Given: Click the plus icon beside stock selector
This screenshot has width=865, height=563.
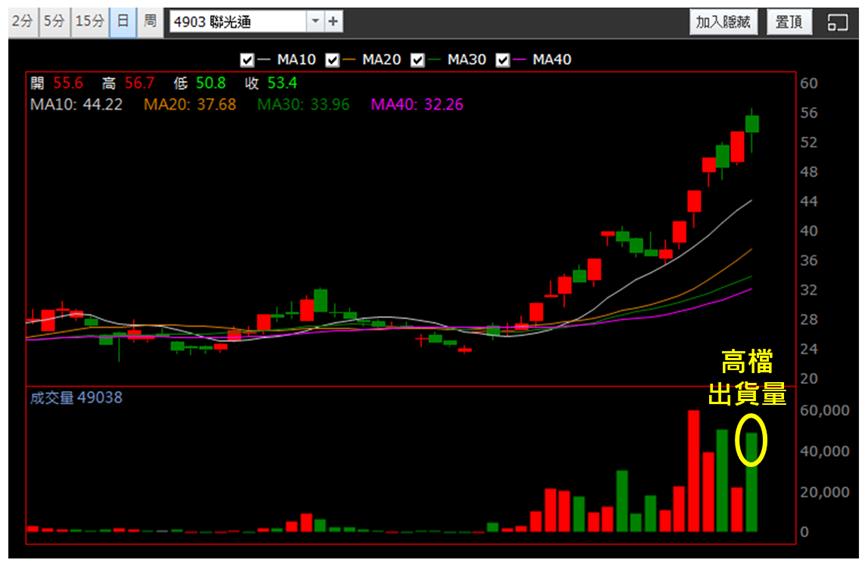Looking at the screenshot, I should click(x=333, y=22).
